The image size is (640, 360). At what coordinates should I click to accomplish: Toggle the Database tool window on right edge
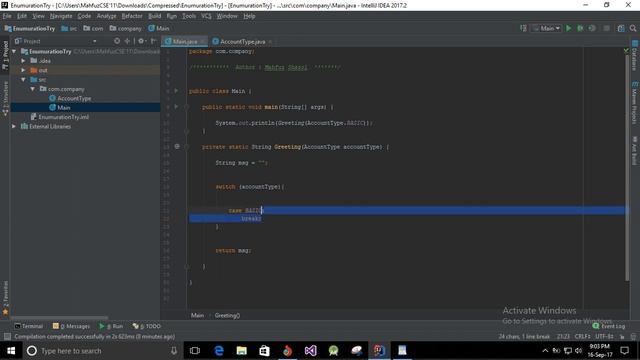click(635, 56)
